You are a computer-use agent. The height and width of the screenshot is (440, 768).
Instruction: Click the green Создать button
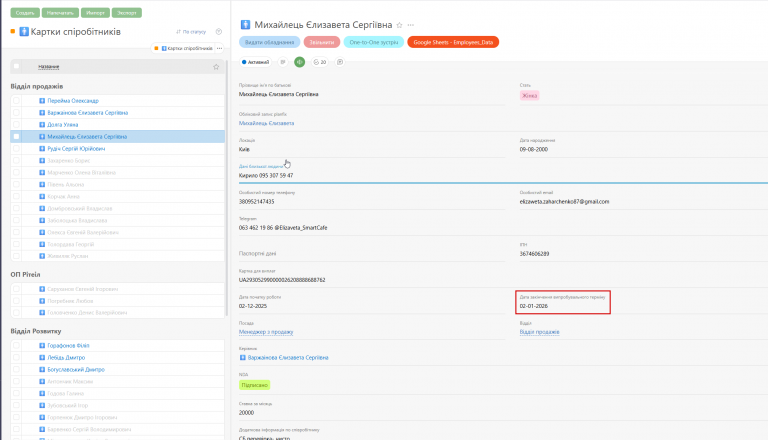[25, 13]
